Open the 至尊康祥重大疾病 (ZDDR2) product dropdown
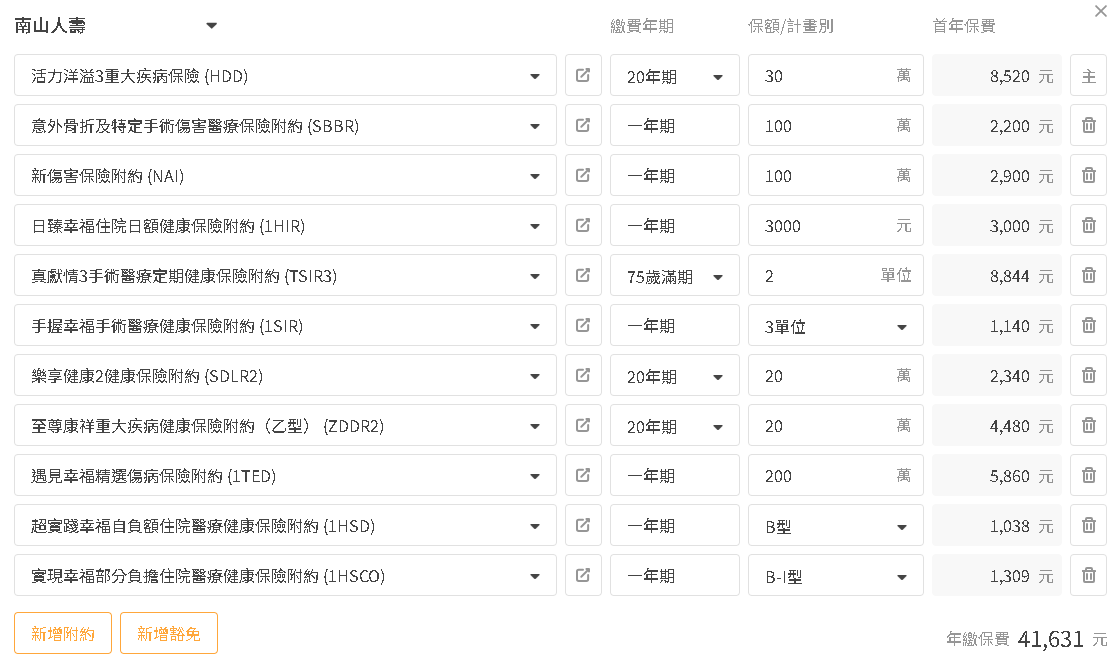The width and height of the screenshot is (1119, 658). tap(536, 427)
